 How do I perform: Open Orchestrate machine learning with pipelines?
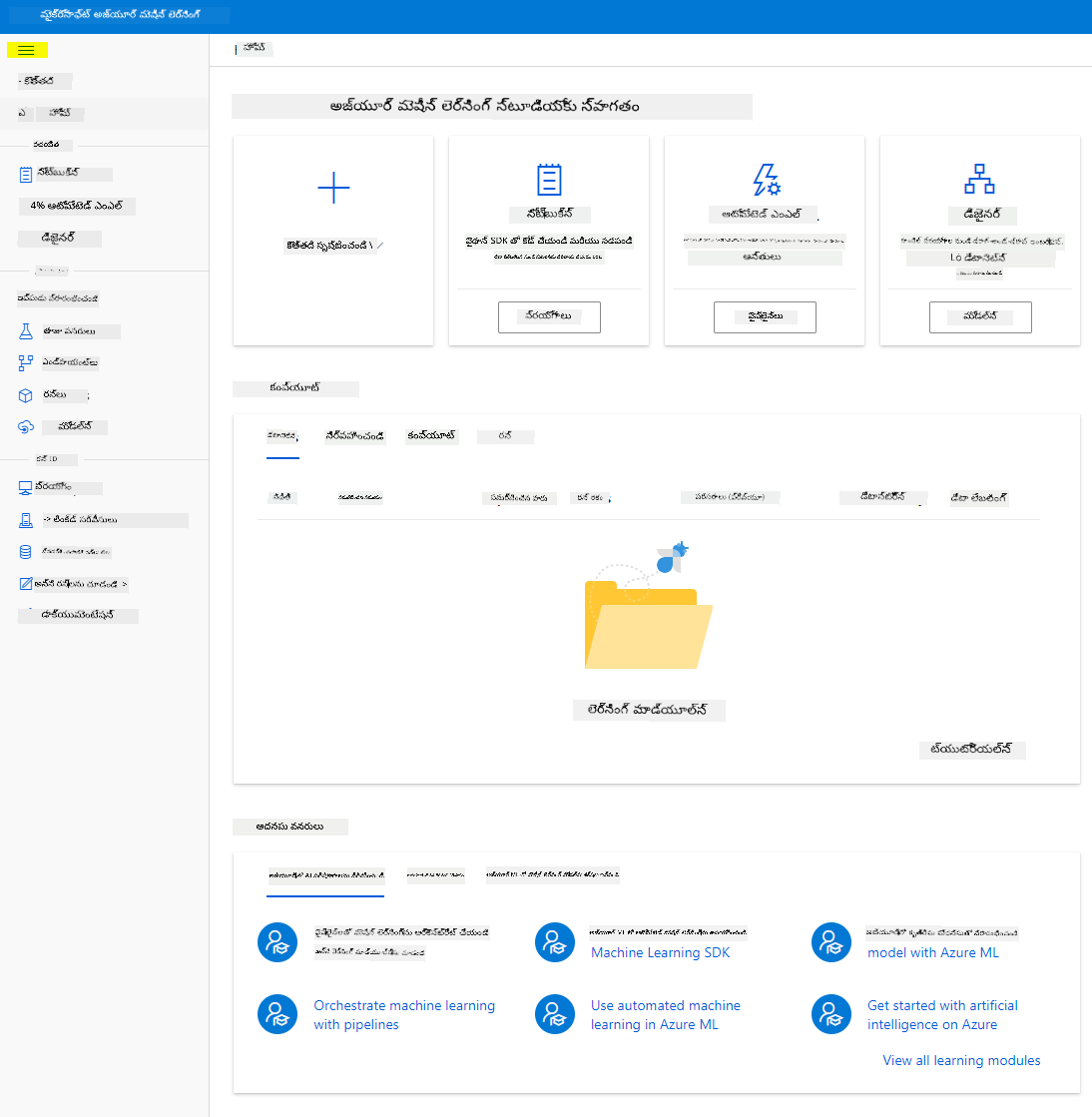click(404, 1014)
